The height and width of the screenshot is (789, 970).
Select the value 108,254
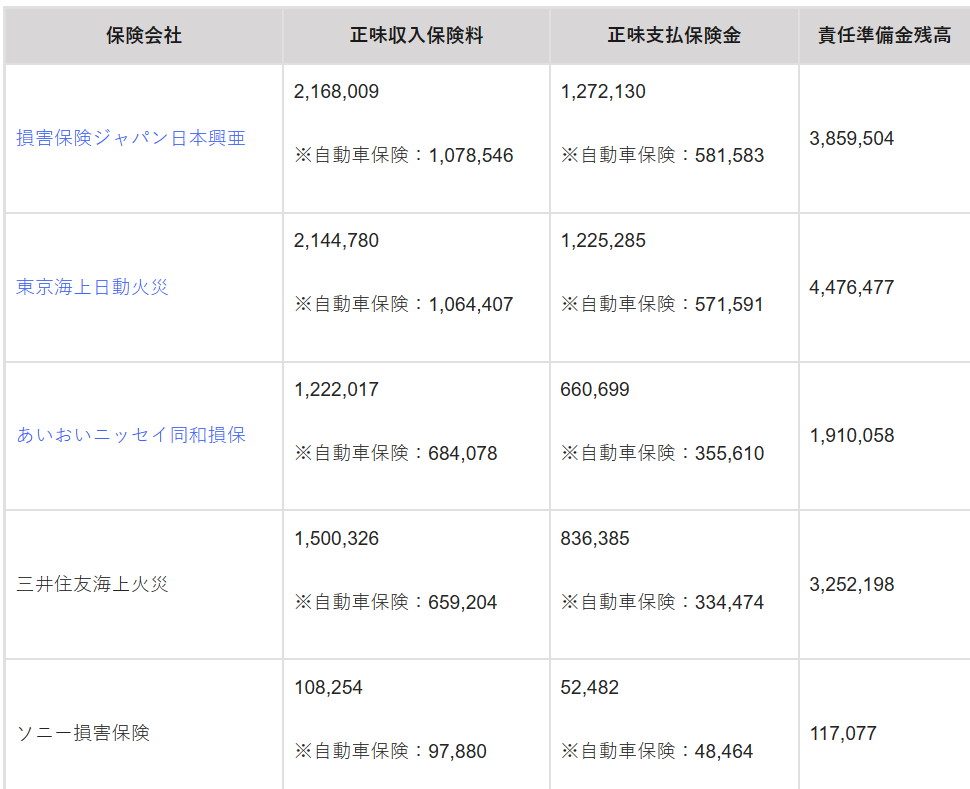pyautogui.click(x=328, y=688)
